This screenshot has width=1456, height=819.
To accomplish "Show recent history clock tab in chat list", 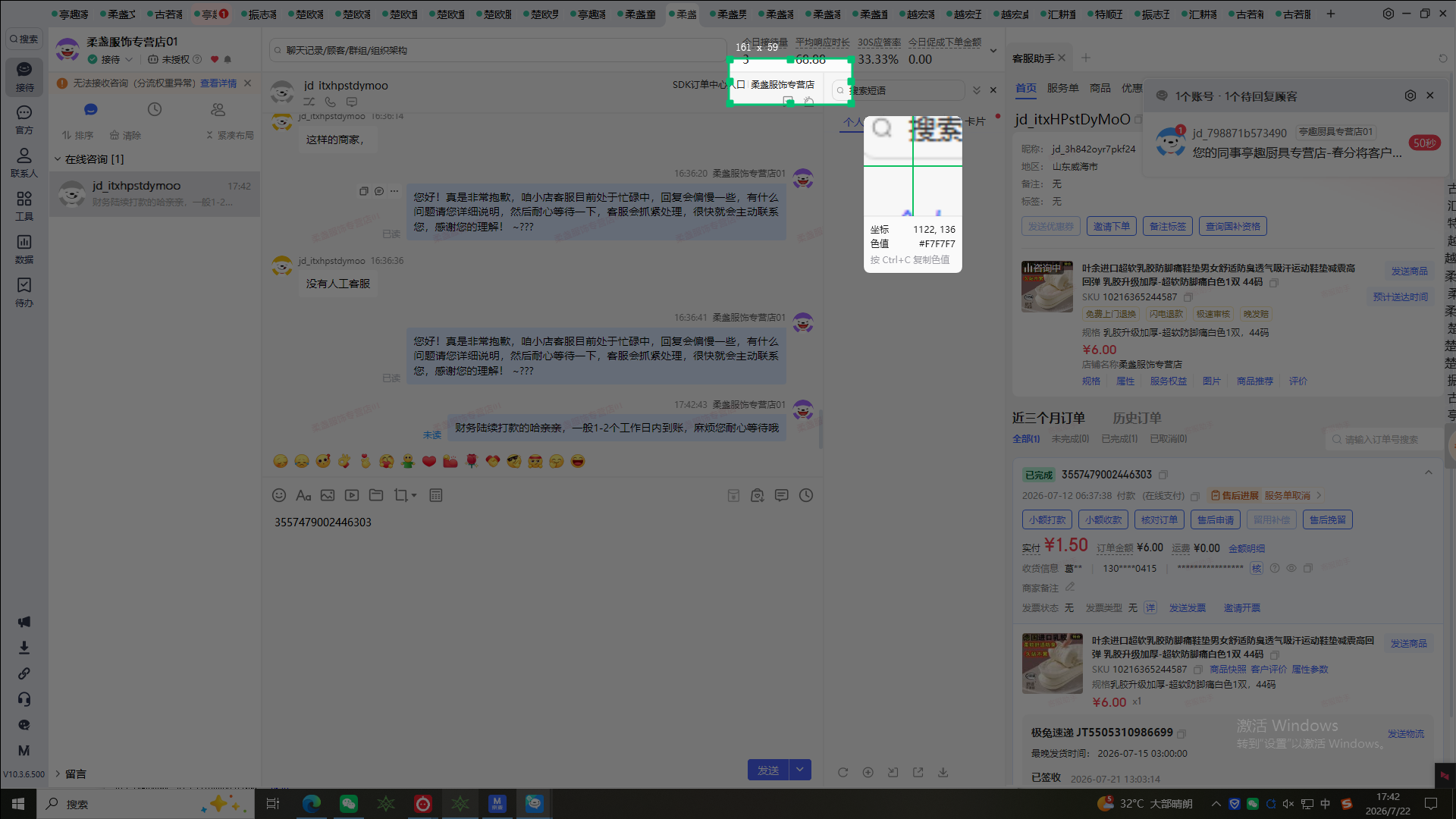I will point(155,109).
